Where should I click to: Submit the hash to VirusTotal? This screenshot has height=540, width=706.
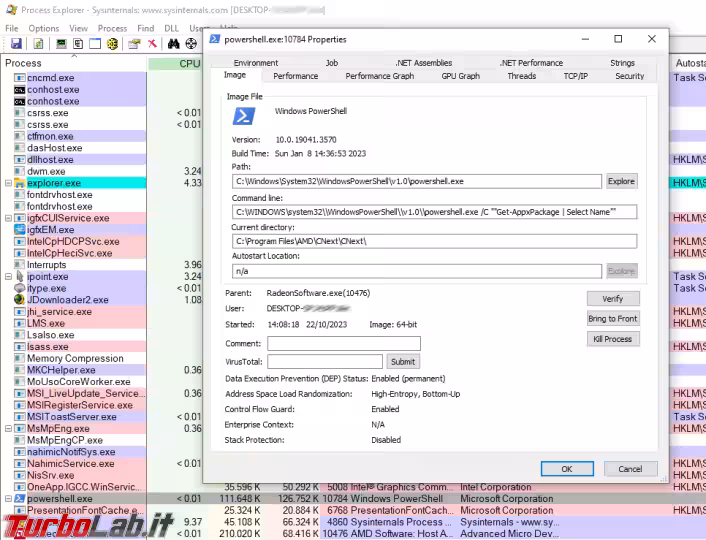(x=403, y=362)
